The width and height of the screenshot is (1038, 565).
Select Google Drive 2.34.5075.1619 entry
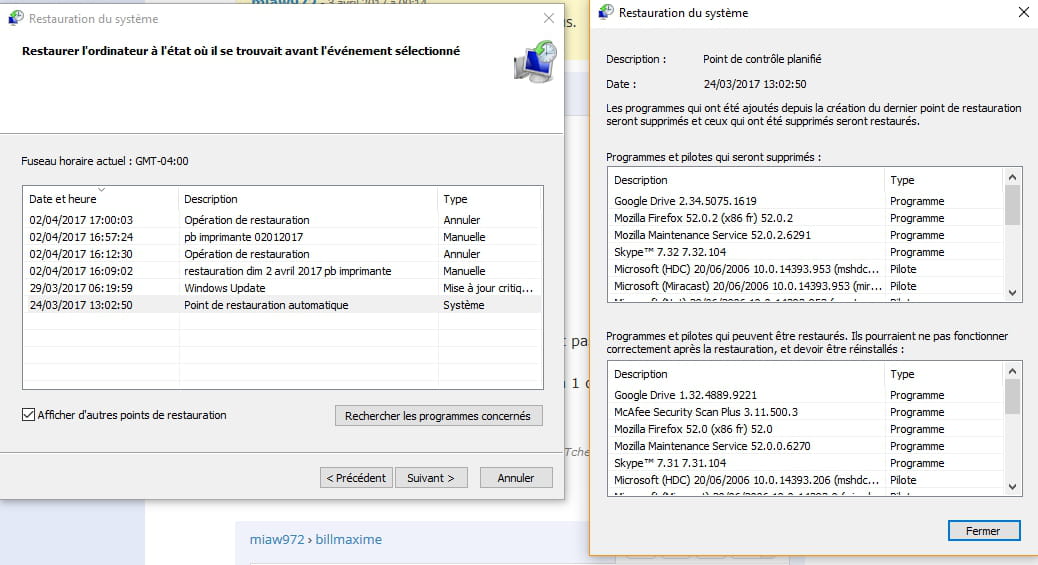pos(806,201)
